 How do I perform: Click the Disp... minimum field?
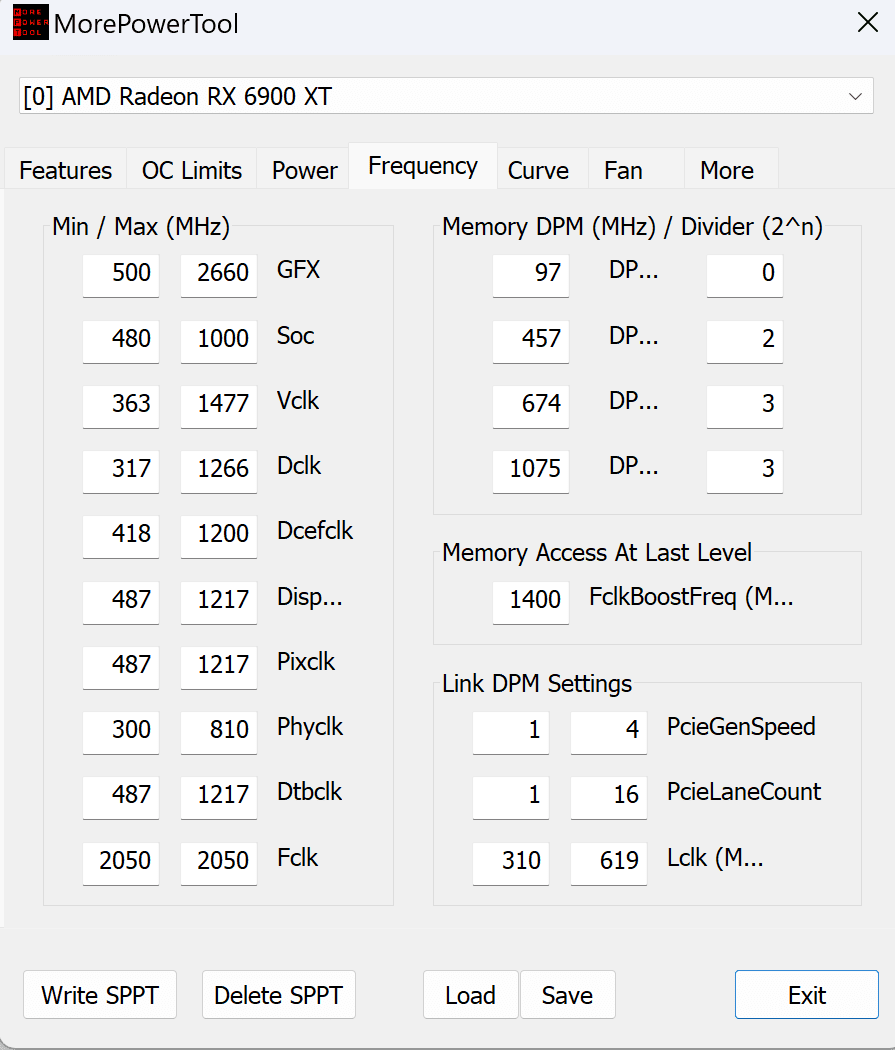click(x=121, y=601)
